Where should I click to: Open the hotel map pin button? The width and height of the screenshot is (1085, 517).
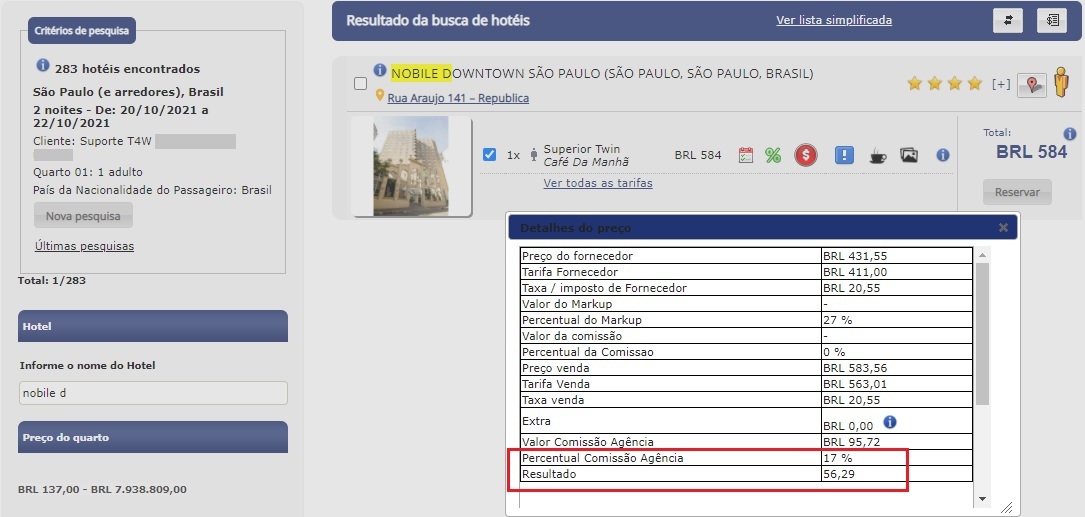tap(1032, 85)
